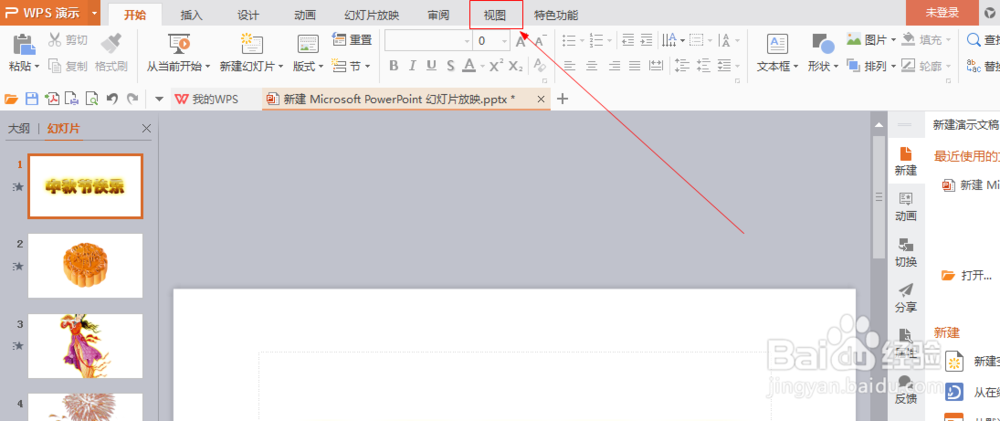Screen dimensions: 1000x421
Task: Click the 重置 reset button
Action: pyautogui.click(x=352, y=40)
